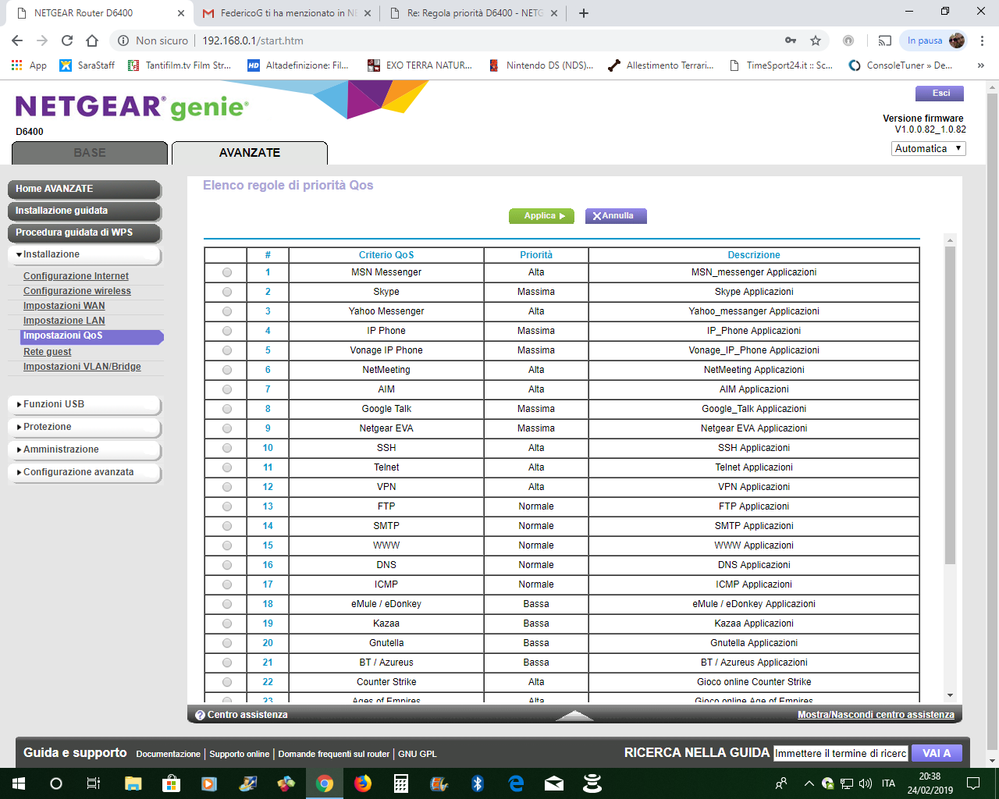Click Mostra/Nascondi centro assistenza link

tap(876, 715)
